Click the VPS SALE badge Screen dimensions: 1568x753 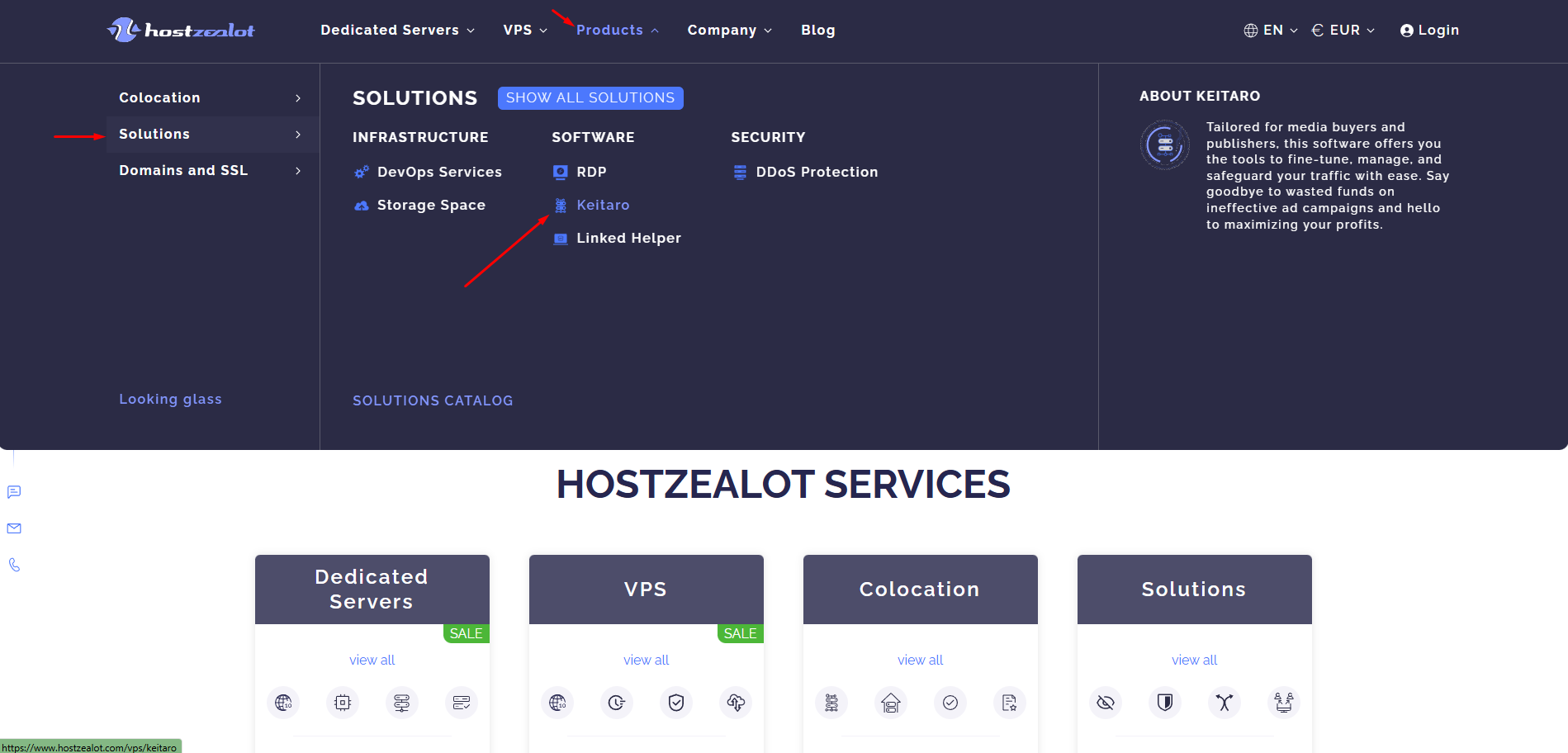pyautogui.click(x=741, y=633)
